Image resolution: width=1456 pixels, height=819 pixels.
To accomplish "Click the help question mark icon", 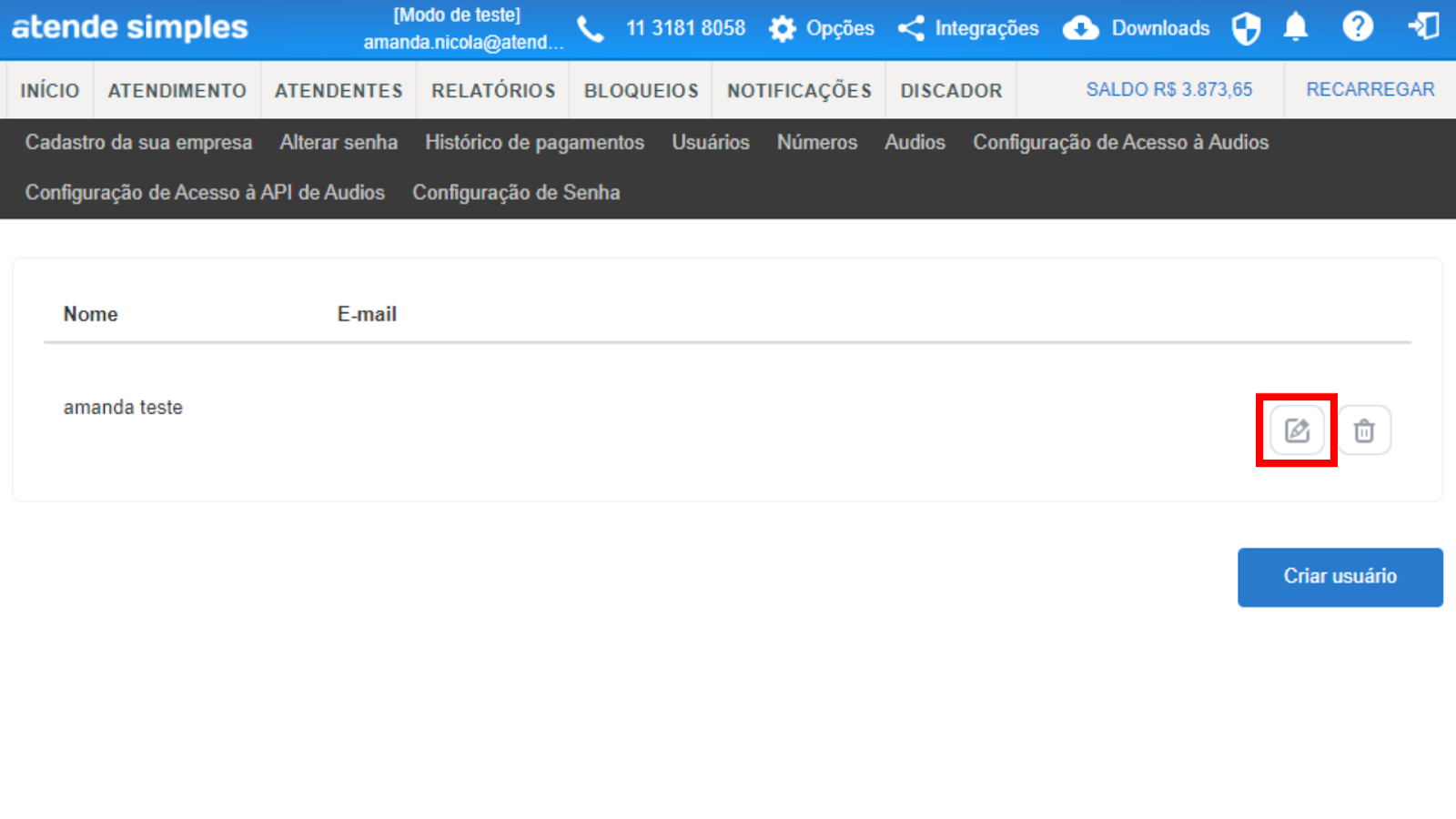I will point(1357,27).
